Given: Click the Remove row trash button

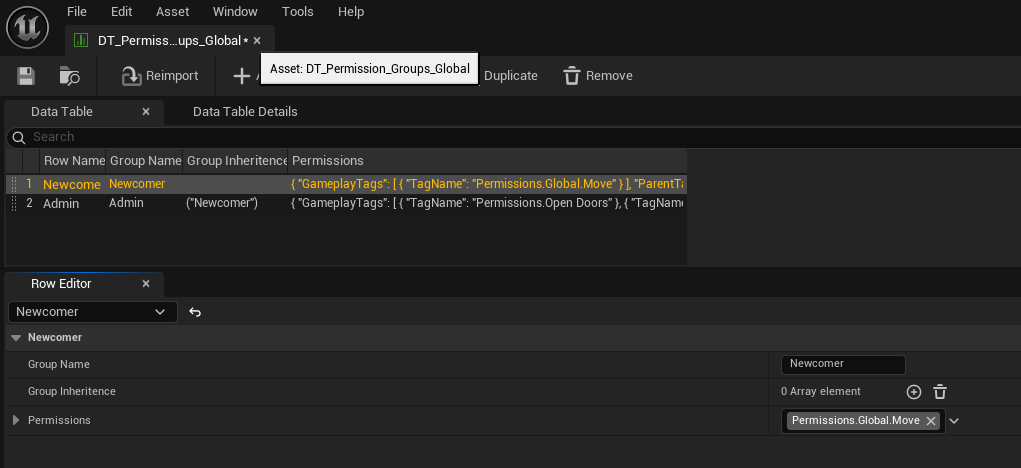Looking at the screenshot, I should (x=598, y=76).
